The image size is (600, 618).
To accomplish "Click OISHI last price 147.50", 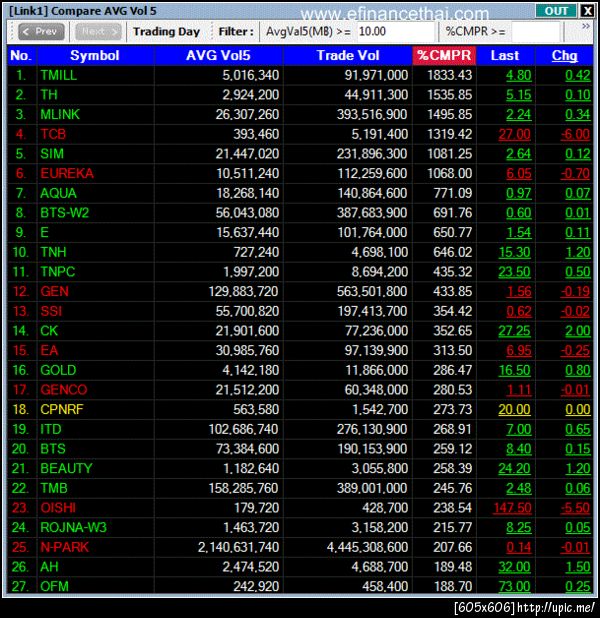I will [x=512, y=508].
